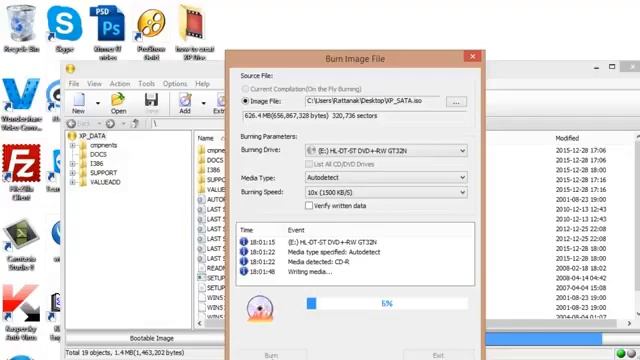Click the Bootable Image status label
The height and width of the screenshot is (360, 640).
pos(151,338)
